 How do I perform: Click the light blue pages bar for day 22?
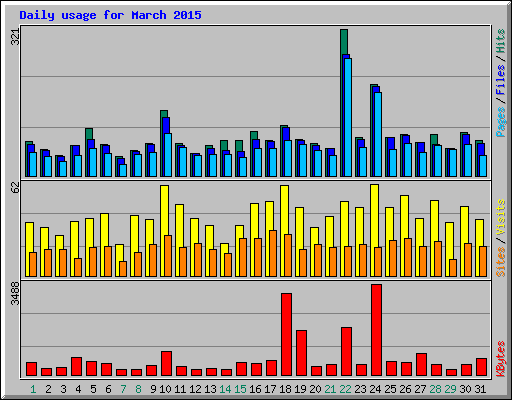tap(348, 117)
